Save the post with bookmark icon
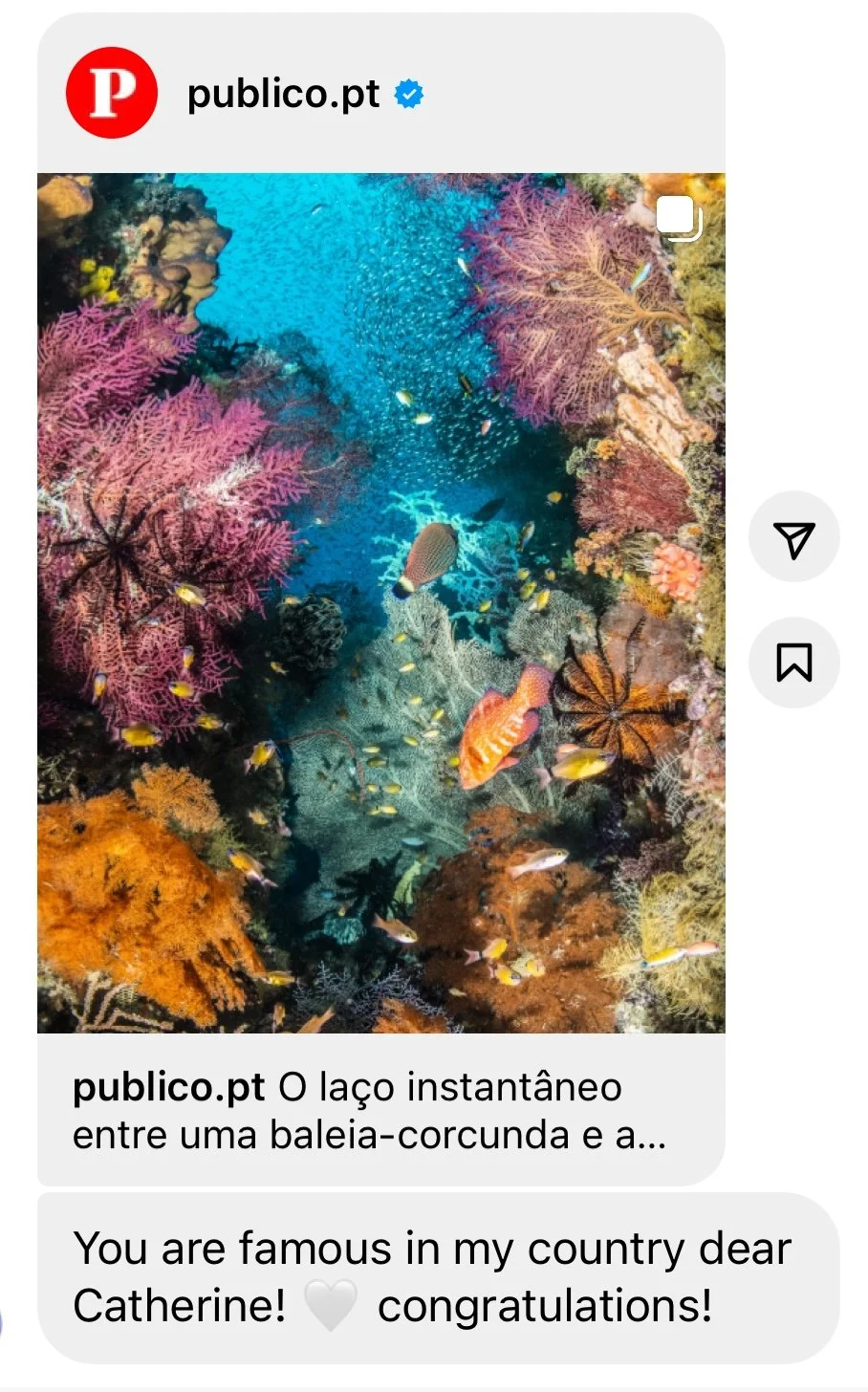The height and width of the screenshot is (1392, 868). click(x=793, y=662)
